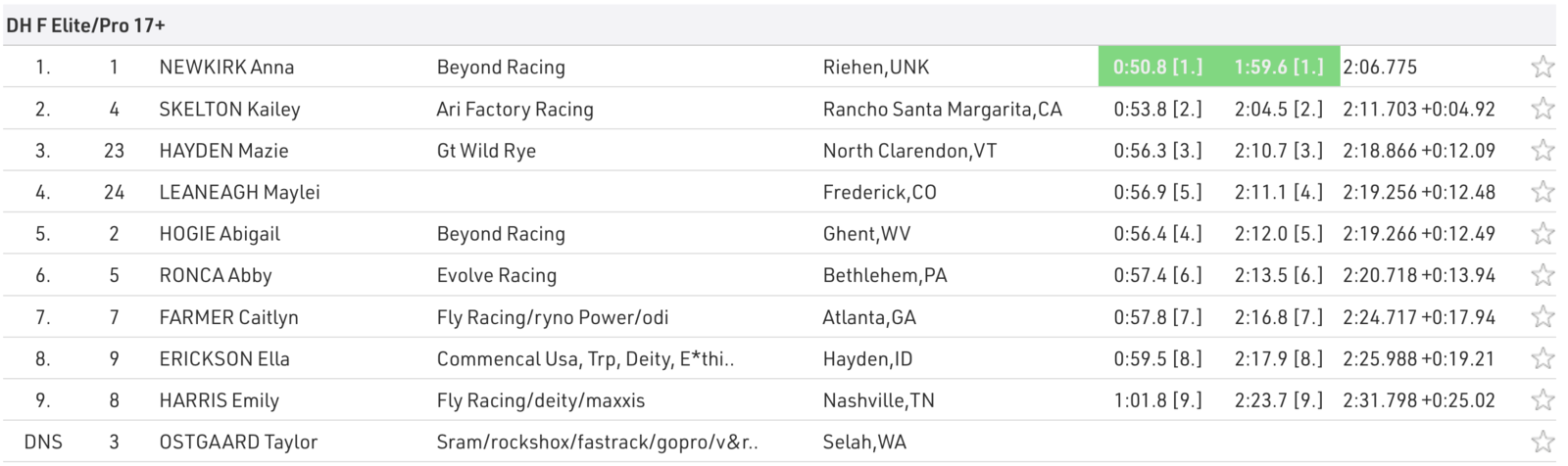Click OSTGAARD Taylor rider name
The width and height of the screenshot is (1568, 466).
[x=238, y=442]
